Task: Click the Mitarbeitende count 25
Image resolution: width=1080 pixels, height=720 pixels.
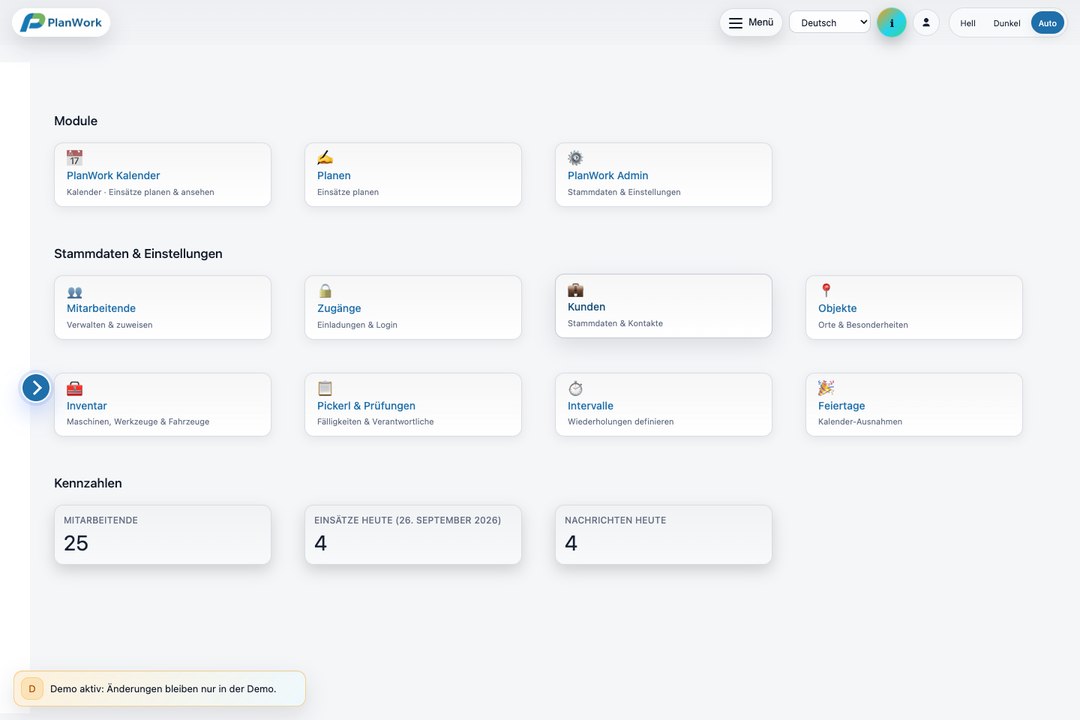Action: (x=76, y=544)
